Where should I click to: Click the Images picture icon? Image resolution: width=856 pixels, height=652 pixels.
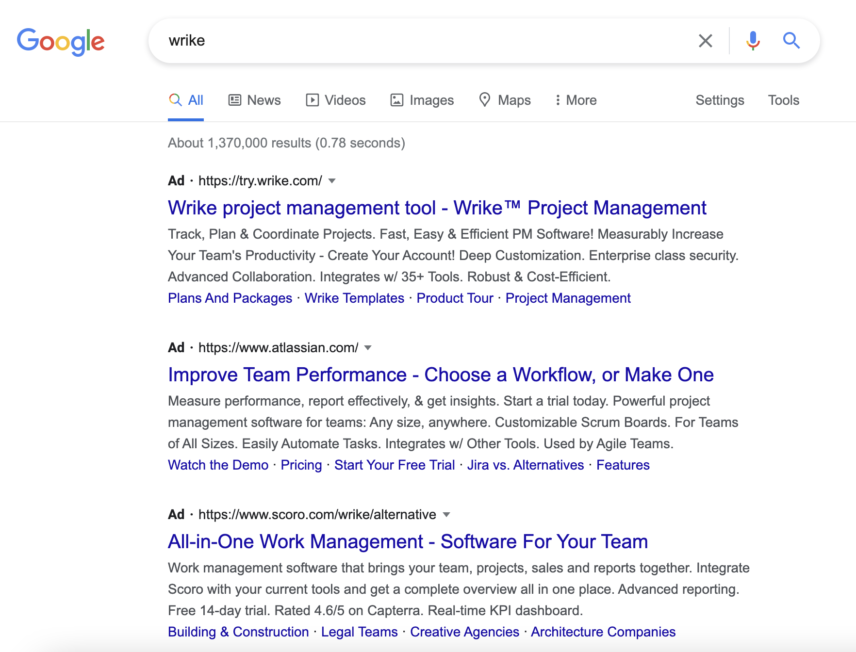397,100
